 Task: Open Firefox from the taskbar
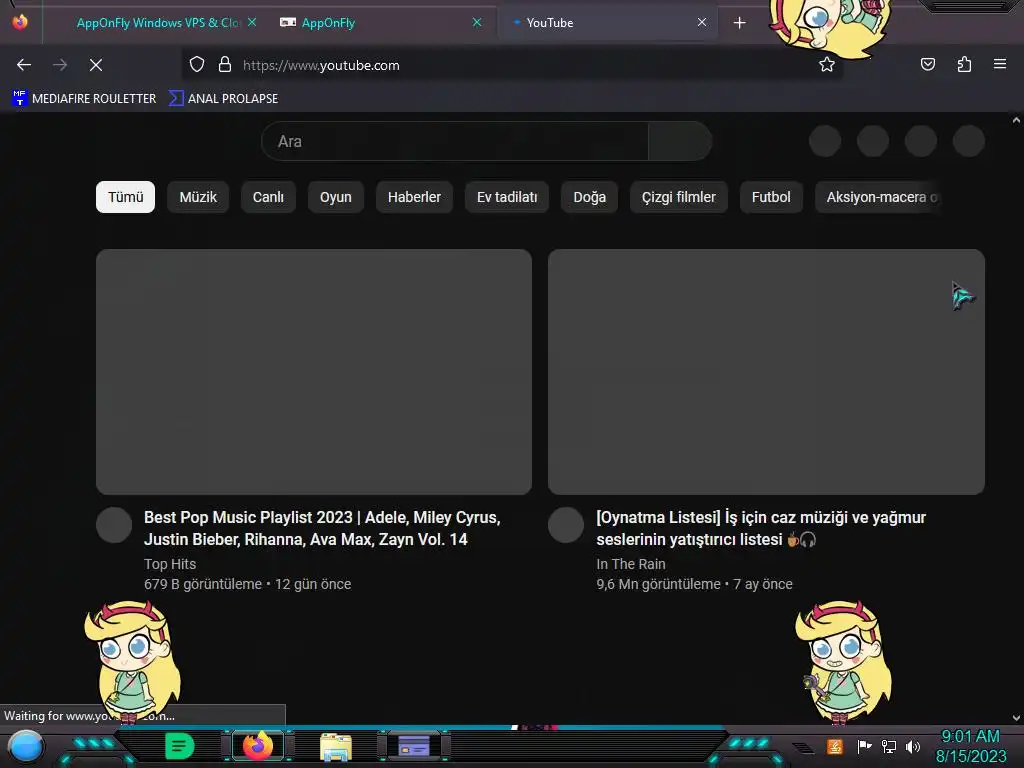tap(257, 746)
